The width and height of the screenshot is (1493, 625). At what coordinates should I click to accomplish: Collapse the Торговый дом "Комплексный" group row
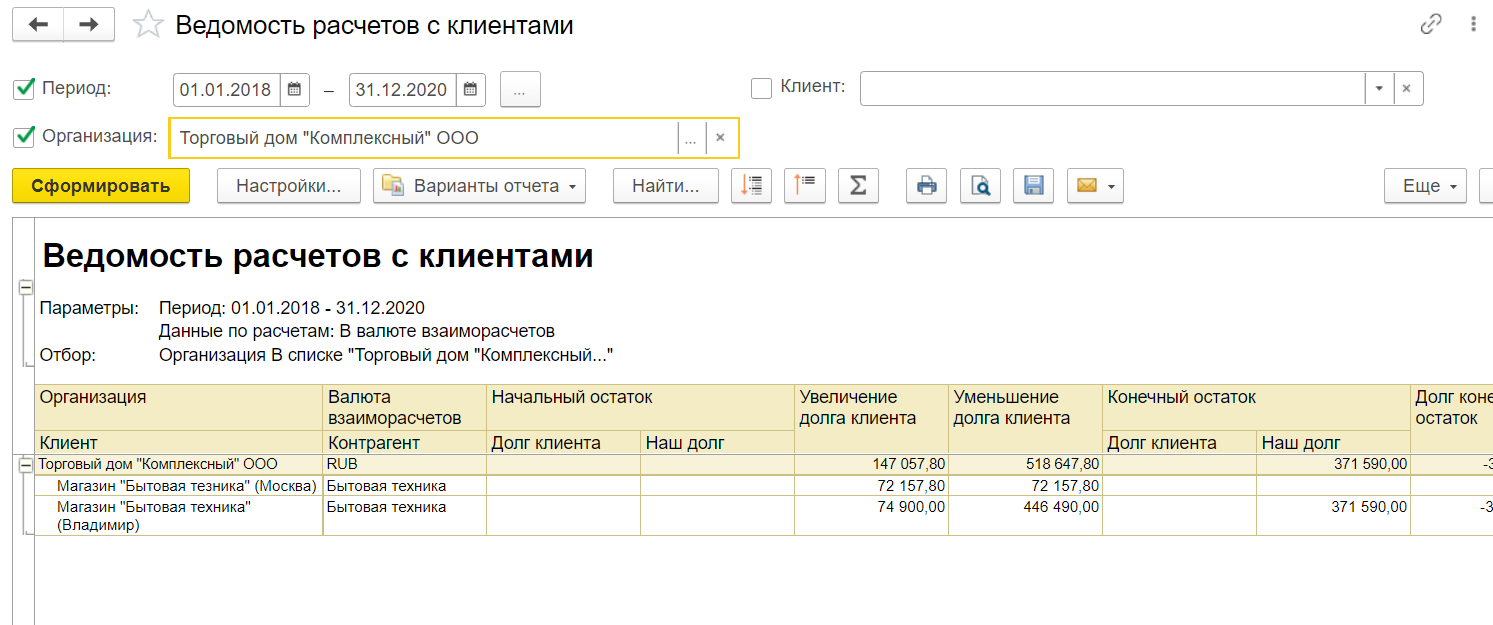[25, 465]
